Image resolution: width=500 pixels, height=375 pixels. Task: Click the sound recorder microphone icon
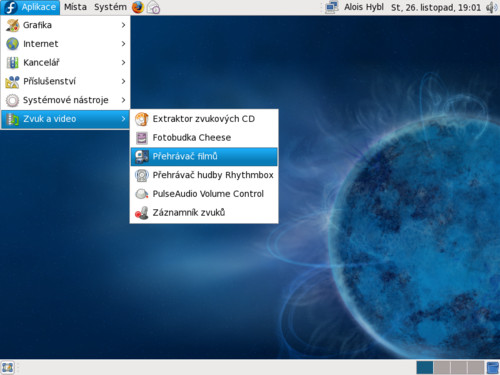tap(142, 213)
